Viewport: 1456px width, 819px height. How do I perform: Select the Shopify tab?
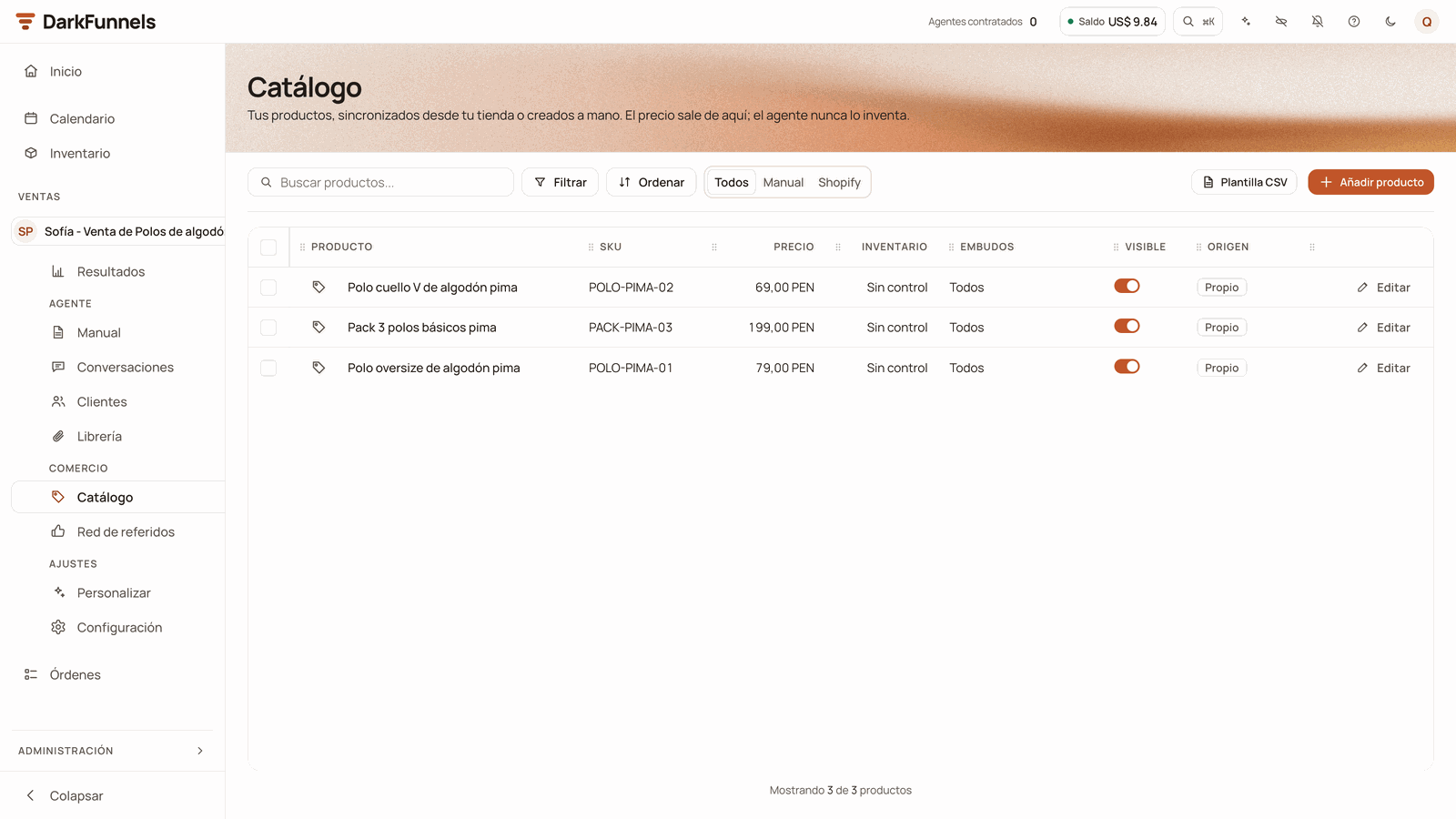click(839, 182)
